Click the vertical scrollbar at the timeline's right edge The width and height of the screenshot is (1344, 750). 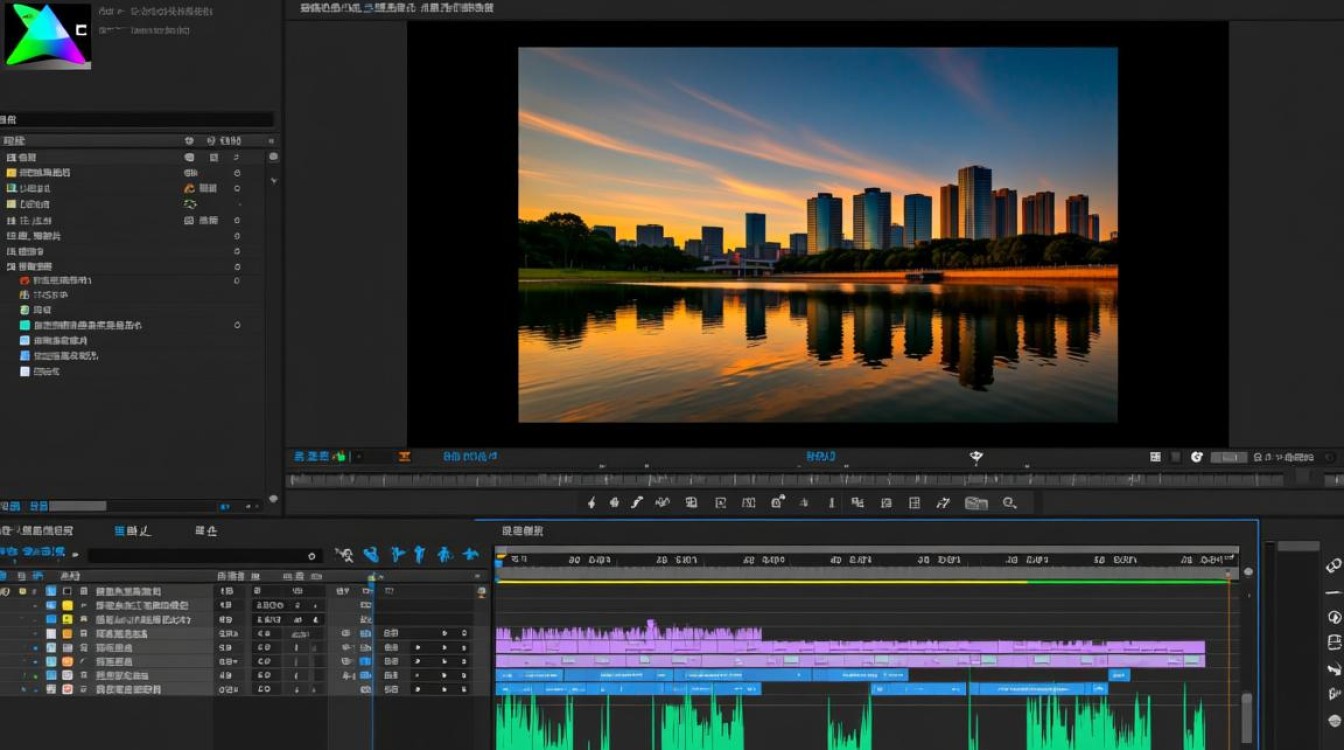[x=1246, y=717]
